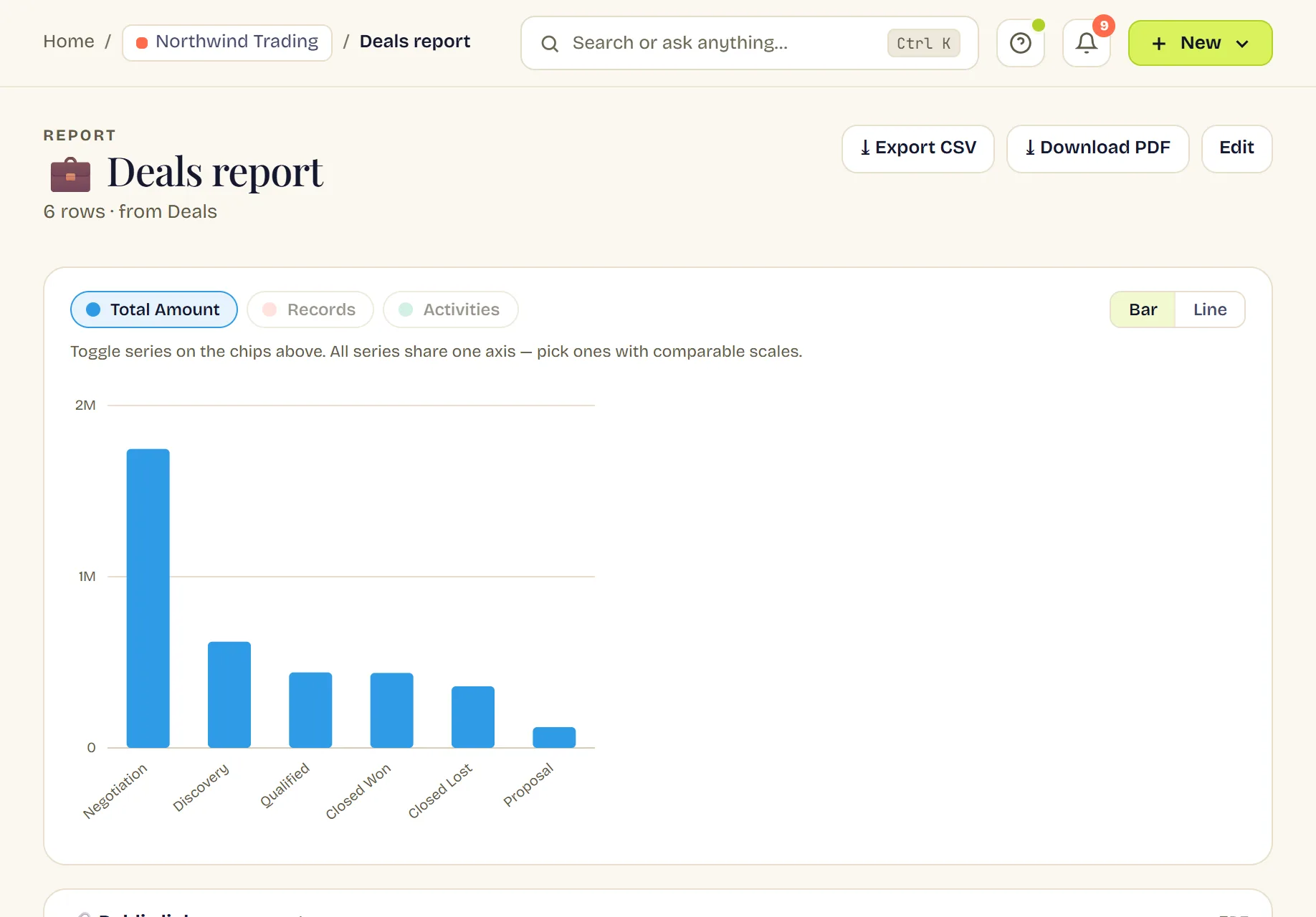Click the download arrow in Export CSV
The height and width of the screenshot is (917, 1316).
pyautogui.click(x=865, y=148)
